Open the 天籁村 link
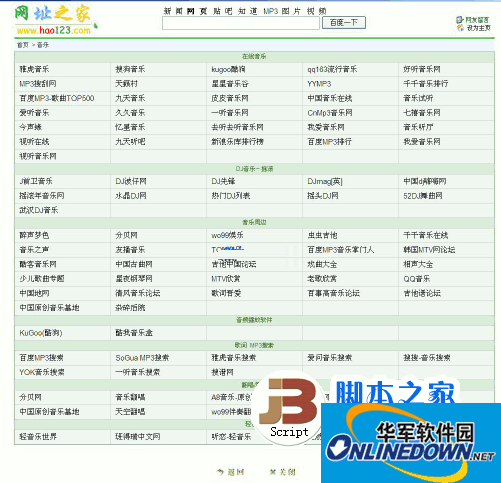This screenshot has height=483, width=501. point(126,84)
